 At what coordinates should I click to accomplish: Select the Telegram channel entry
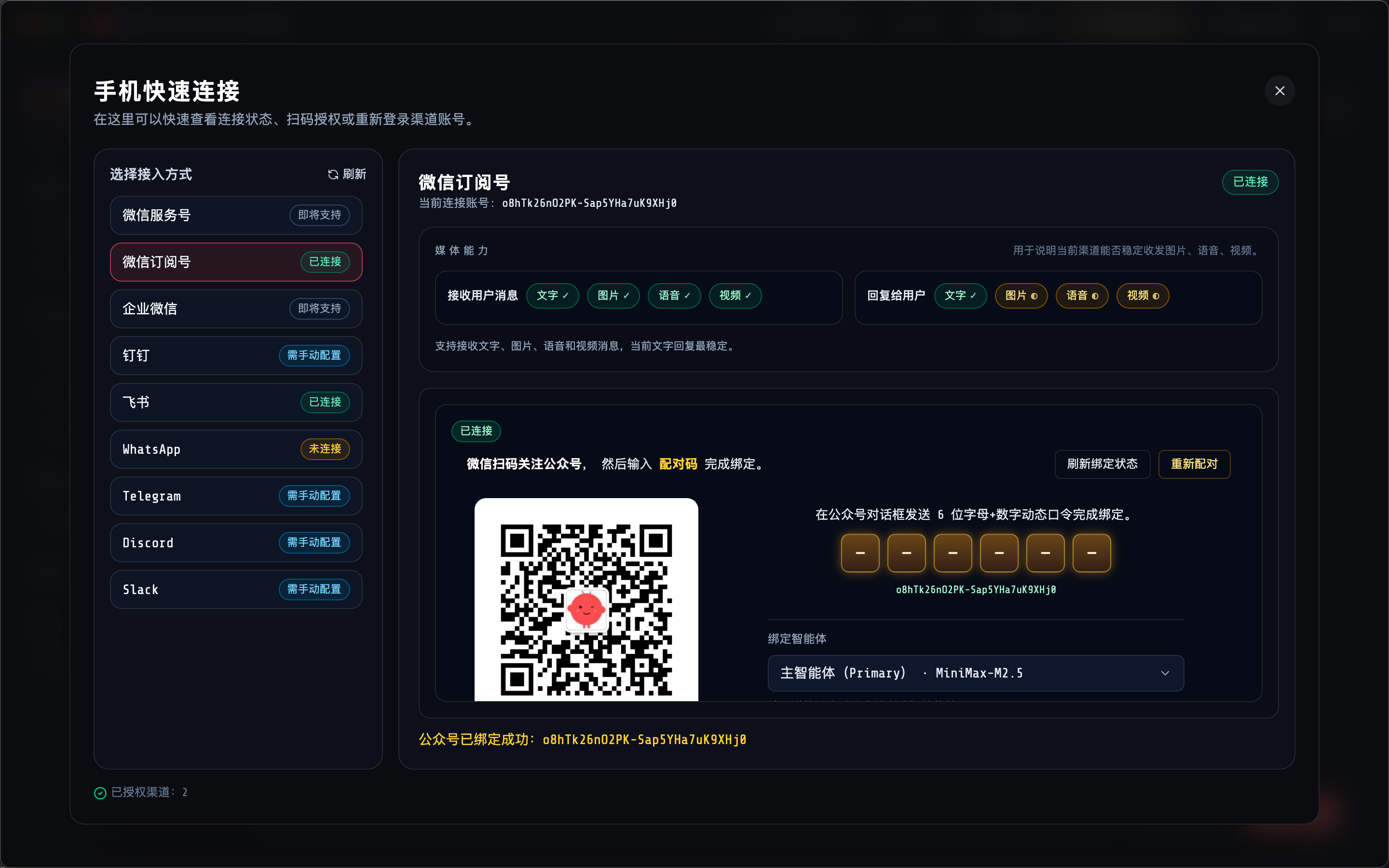[235, 496]
